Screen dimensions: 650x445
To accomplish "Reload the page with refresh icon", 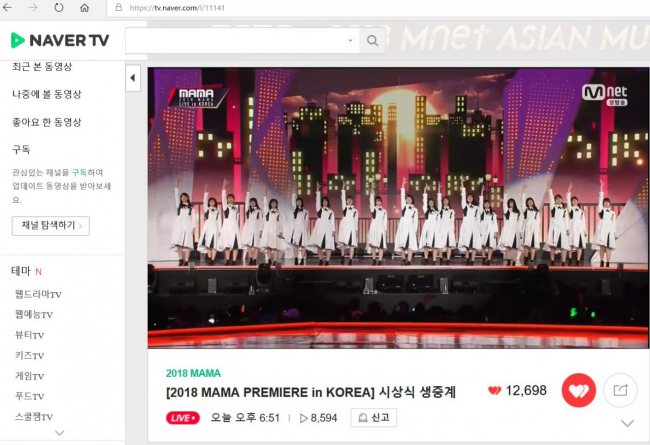I will click(59, 7).
